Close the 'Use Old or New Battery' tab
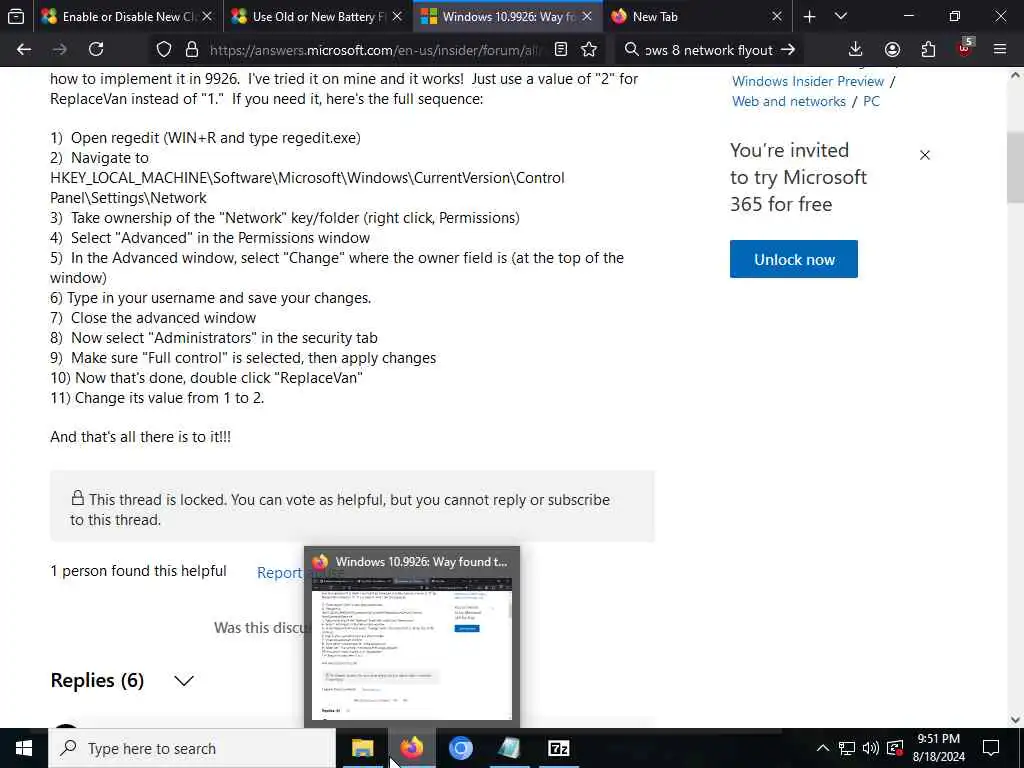 pyautogui.click(x=397, y=17)
